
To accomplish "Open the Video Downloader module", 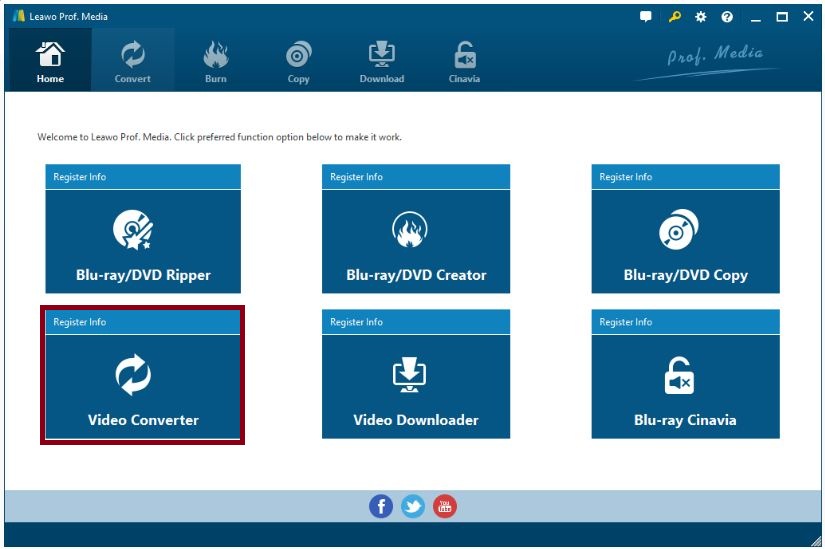I will point(416,386).
